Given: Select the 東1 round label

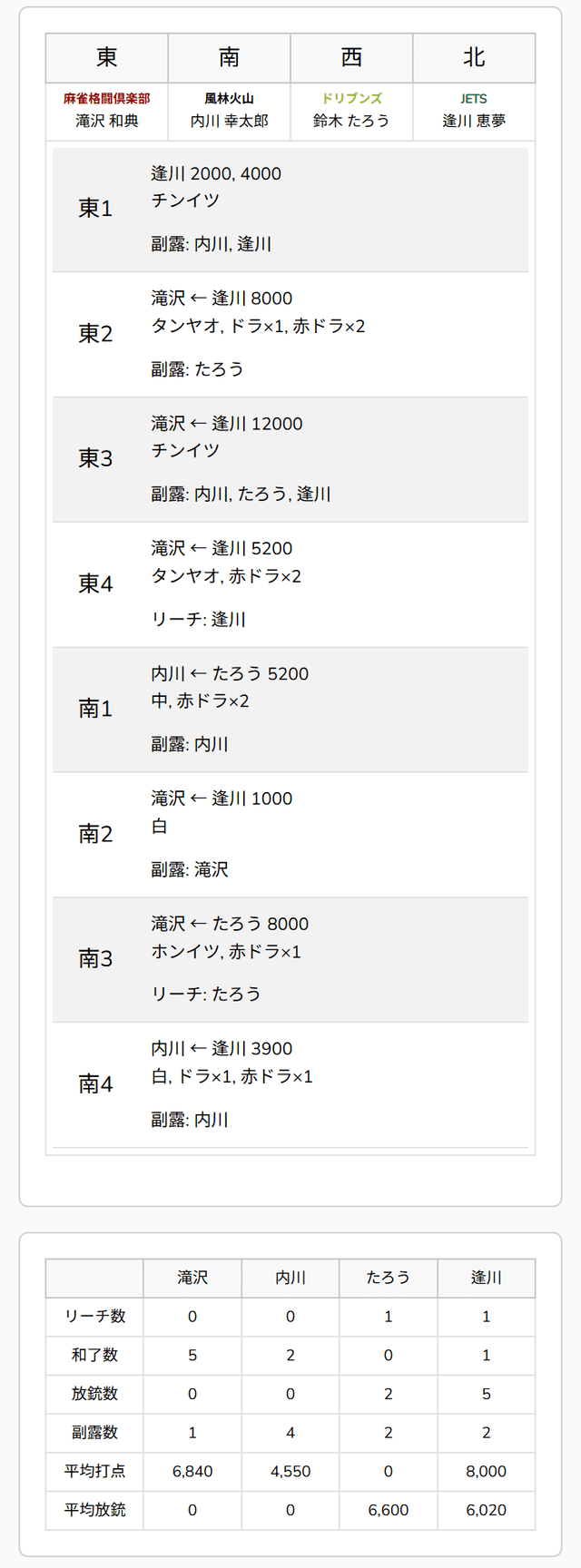Looking at the screenshot, I should click(95, 209).
